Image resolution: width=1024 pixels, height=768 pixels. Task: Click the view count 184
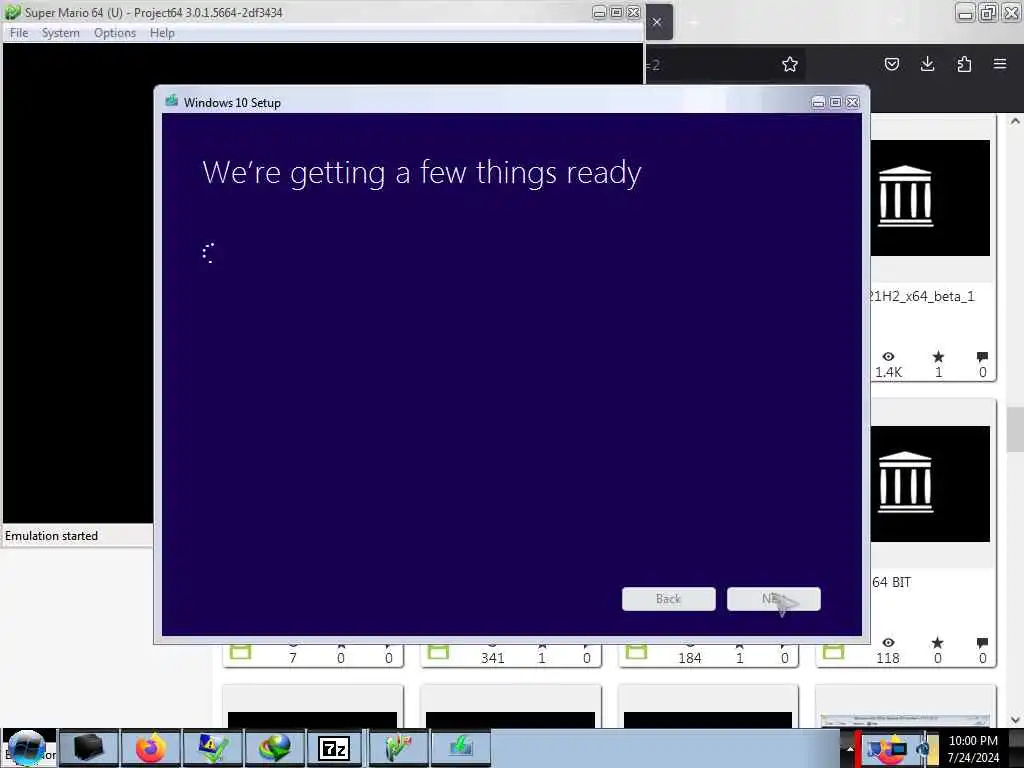(x=690, y=658)
